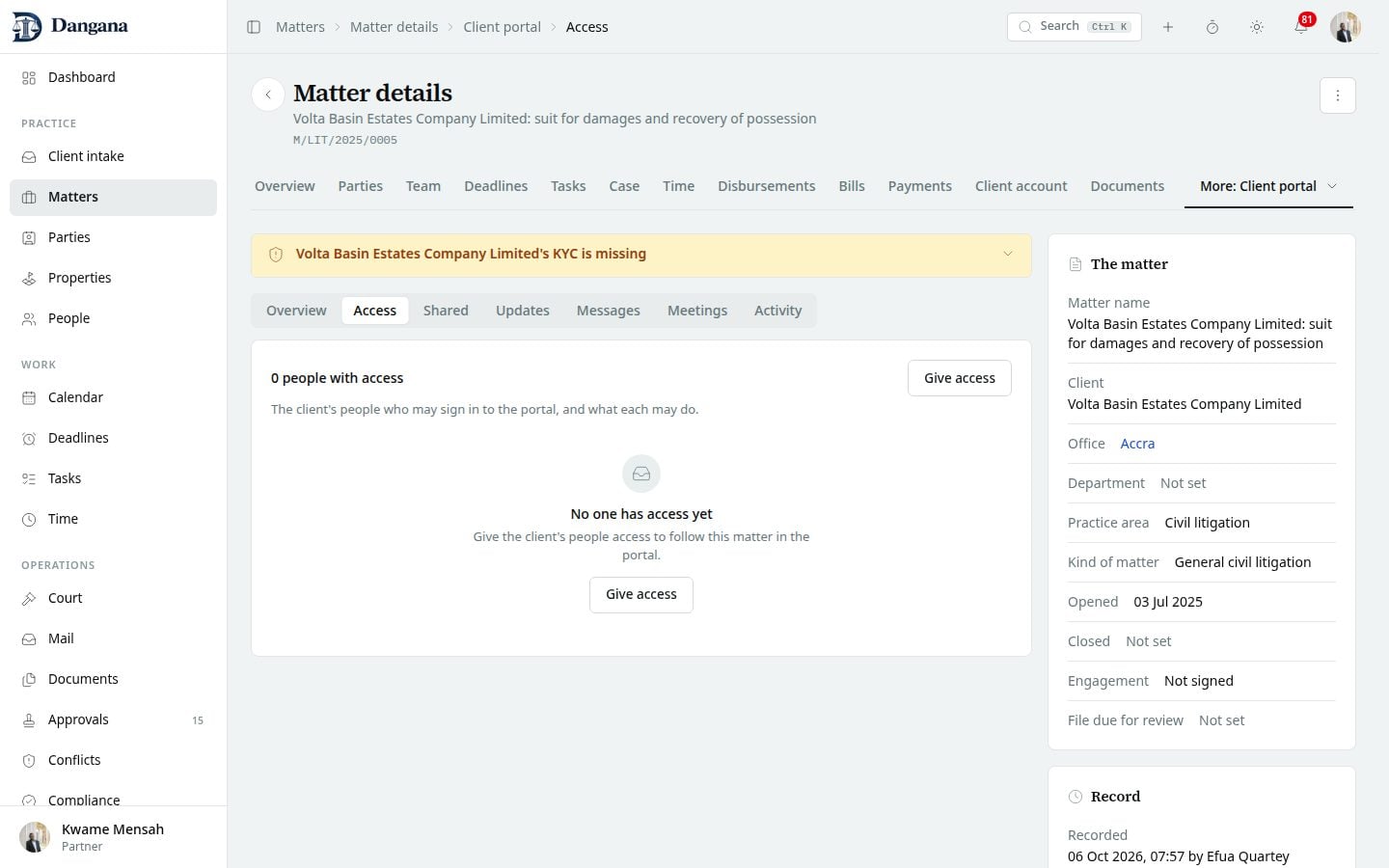Open Dashboard from the sidebar
The image size is (1389, 868).
pos(113,77)
